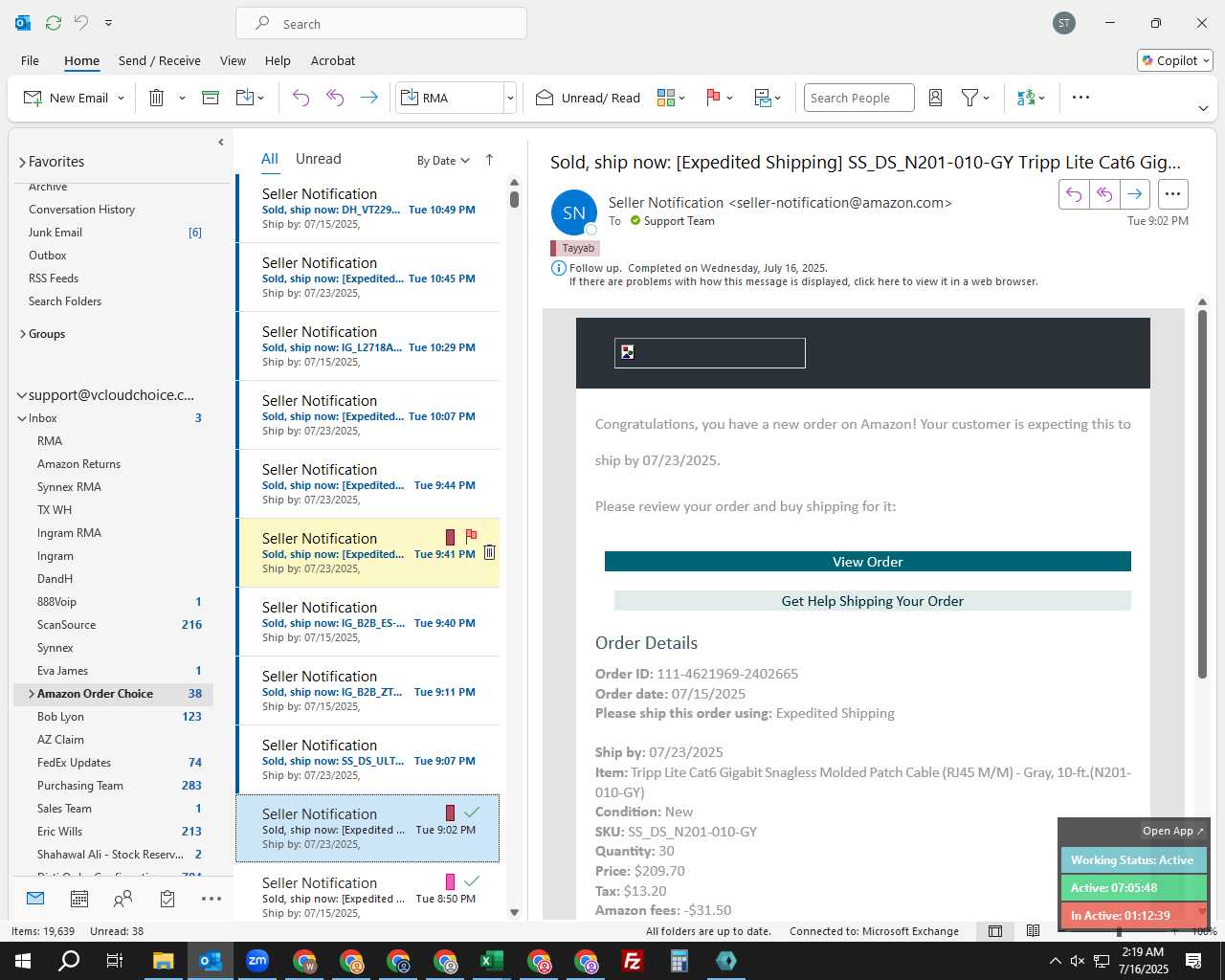This screenshot has width=1225, height=980.
Task: Collapse the ribbon with chevron
Action: [1203, 108]
